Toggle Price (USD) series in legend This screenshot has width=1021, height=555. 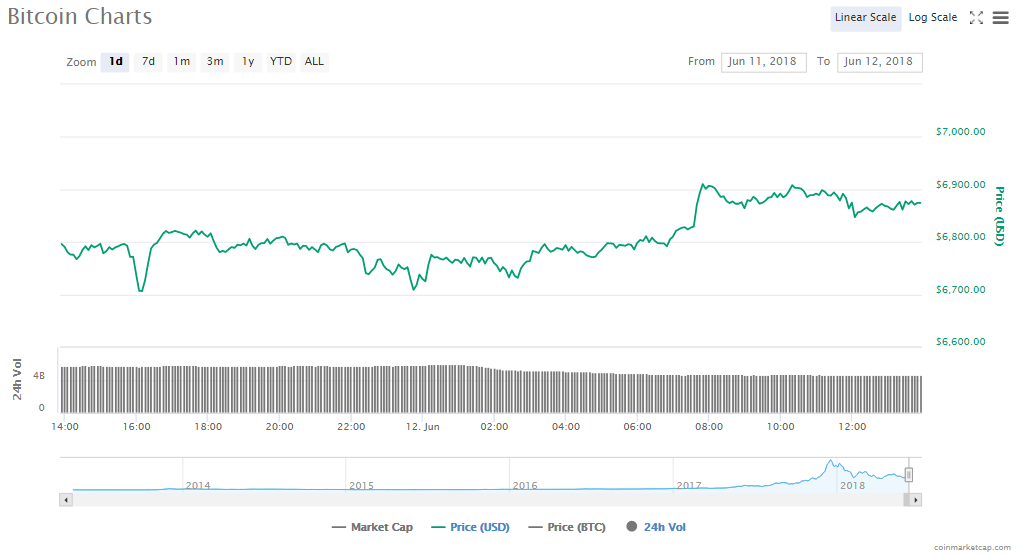click(x=468, y=527)
